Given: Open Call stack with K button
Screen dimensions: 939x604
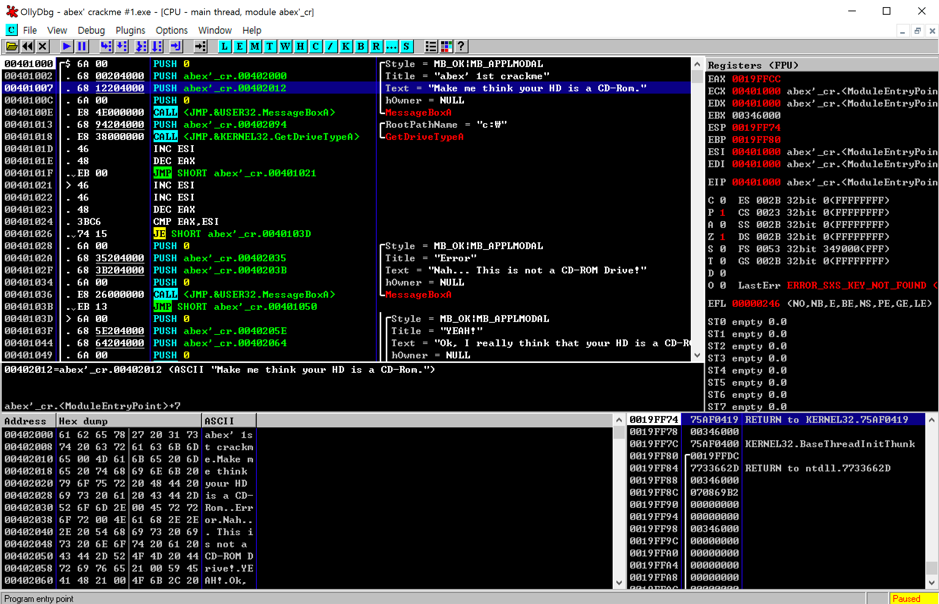Looking at the screenshot, I should pyautogui.click(x=346, y=46).
